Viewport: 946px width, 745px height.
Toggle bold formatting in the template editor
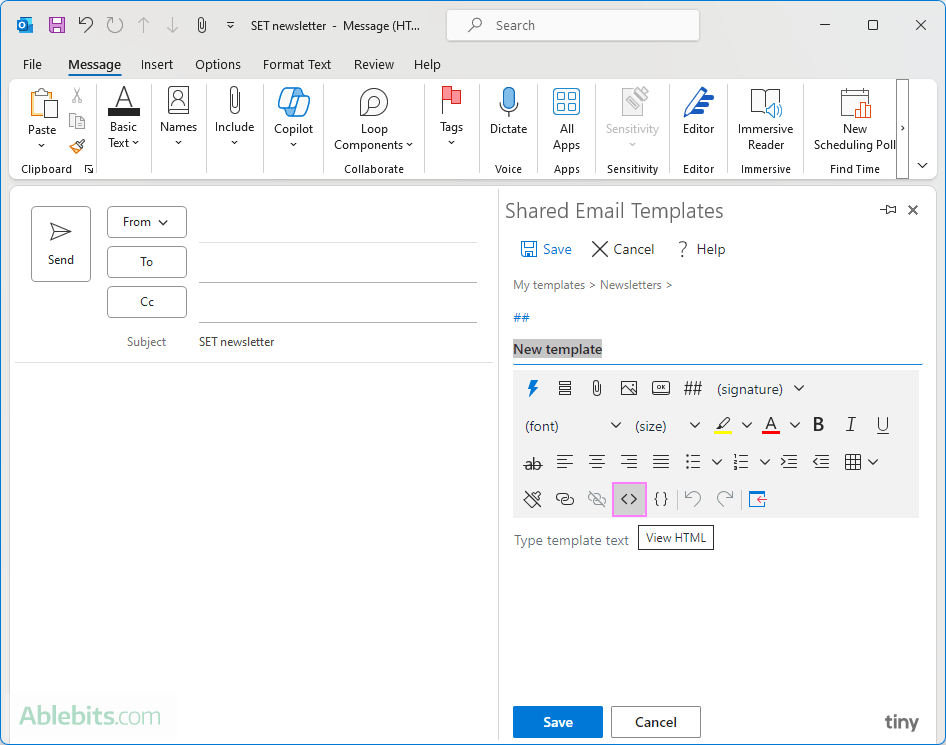coord(818,424)
